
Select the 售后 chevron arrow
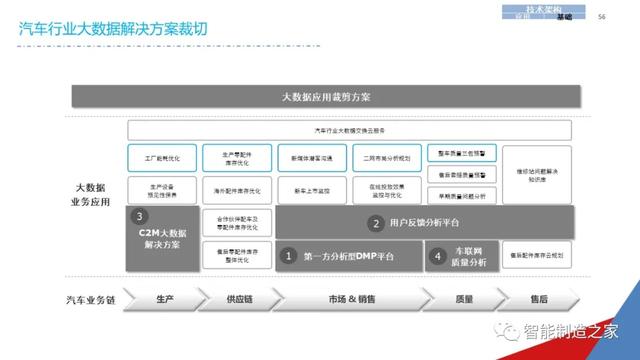[x=539, y=299]
